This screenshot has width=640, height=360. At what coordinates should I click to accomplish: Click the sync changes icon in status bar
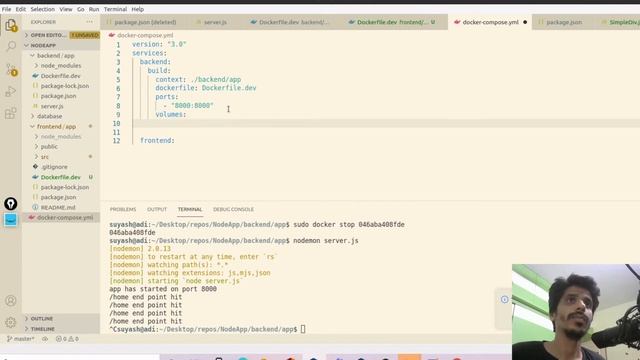coord(45,339)
